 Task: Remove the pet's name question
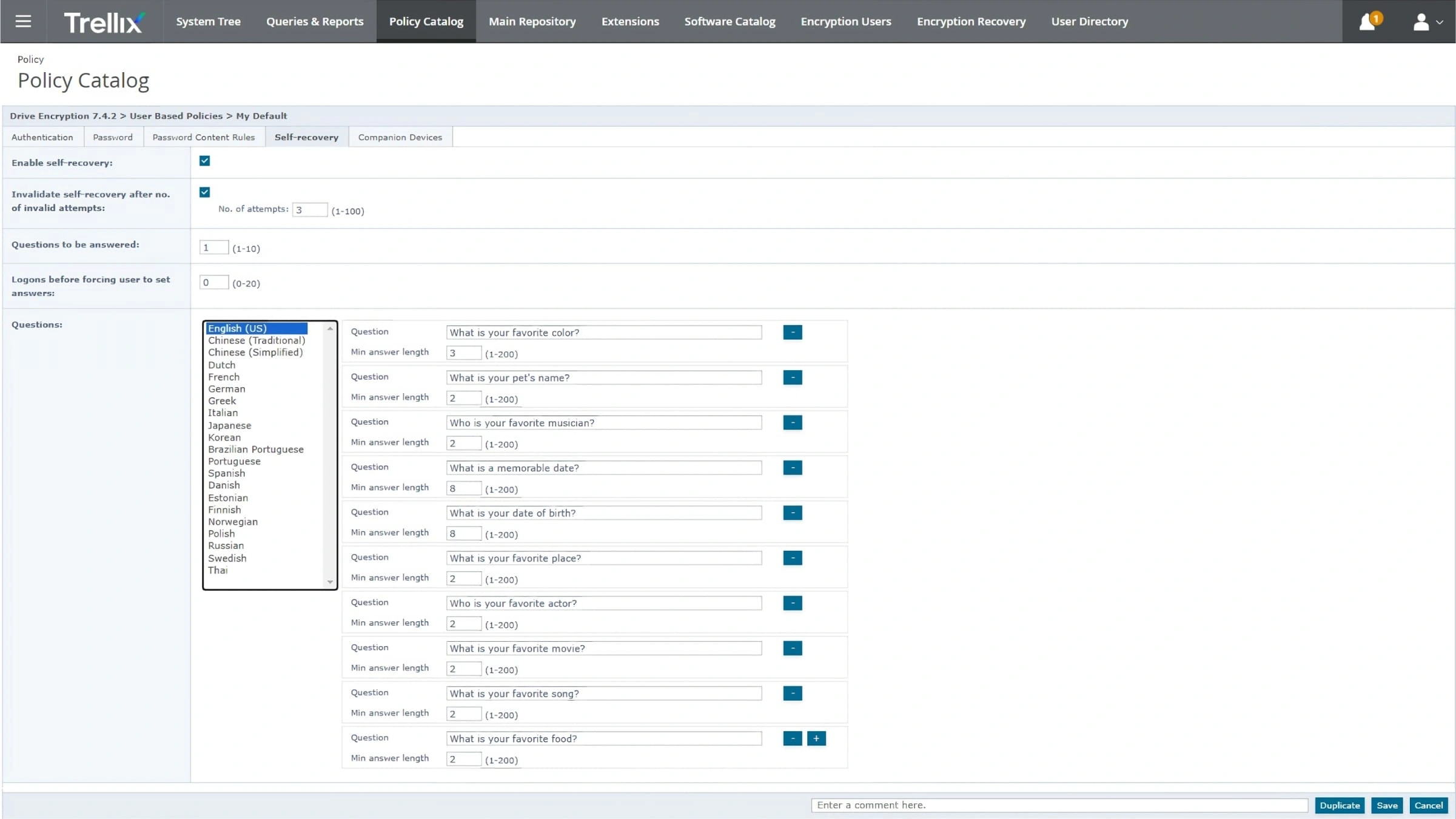coord(792,377)
